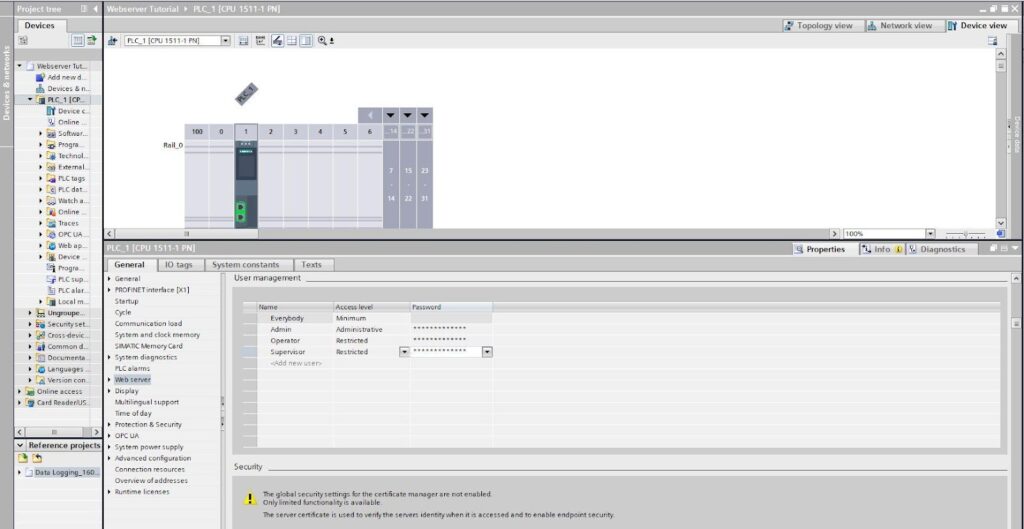Click the Add new user entry
Screen dimensions: 1024x529
[x=296, y=363]
